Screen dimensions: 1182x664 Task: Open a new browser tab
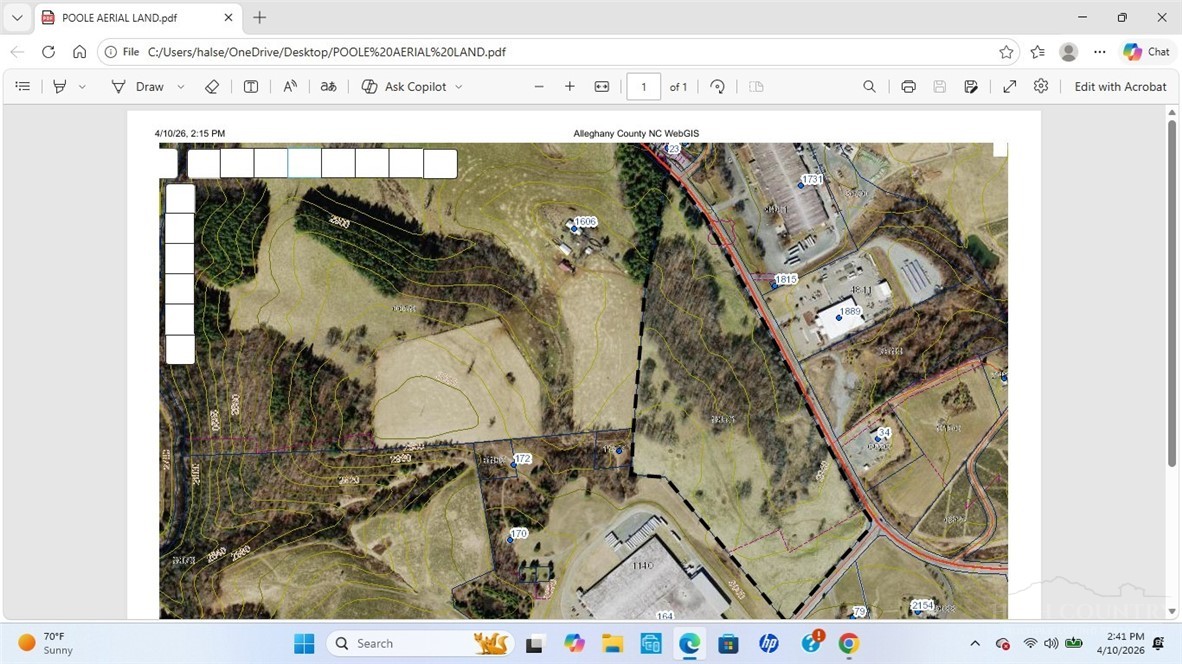(260, 18)
